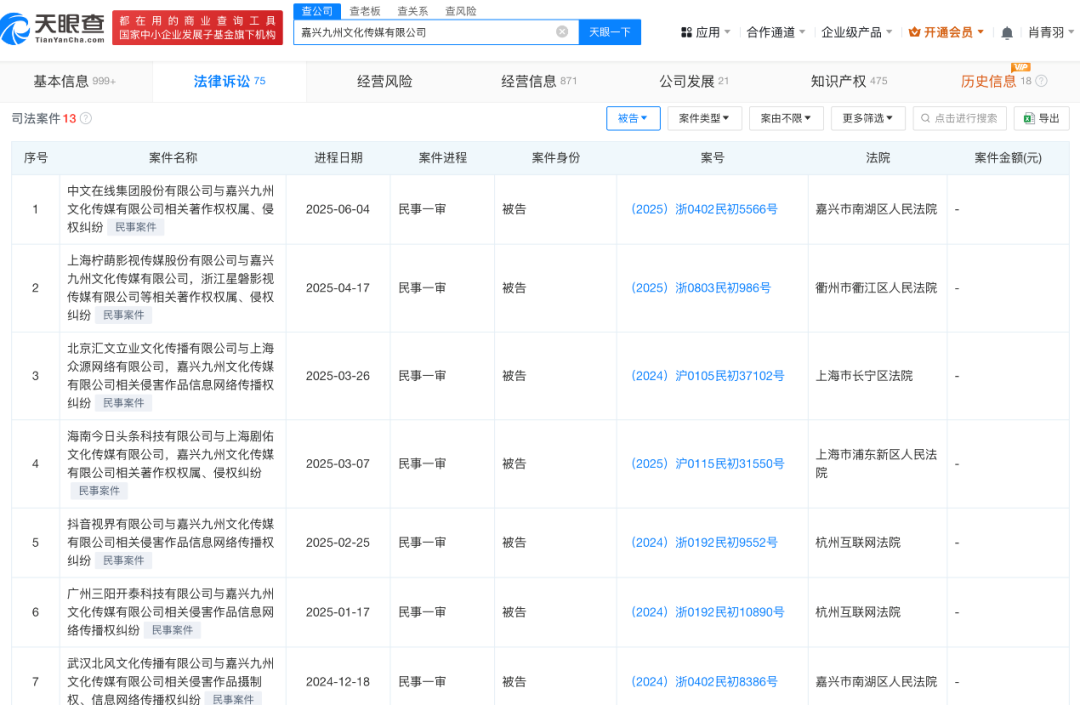1080x705 pixels.
Task: Click the 天眼一下 search button
Action: 610,32
